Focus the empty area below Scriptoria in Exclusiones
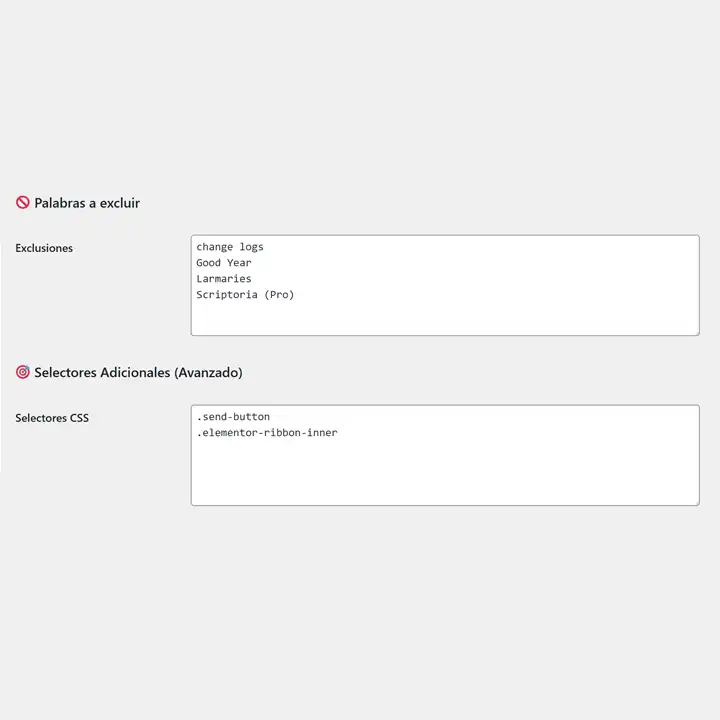 444,318
